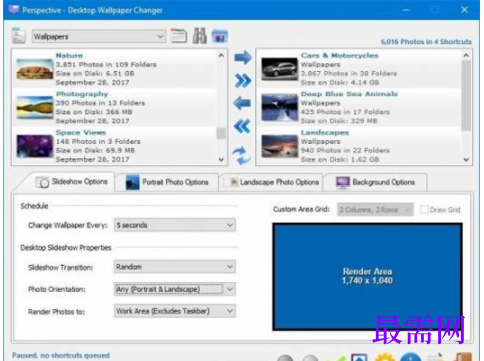Click the single left arrow to remove shortcut

[242, 103]
